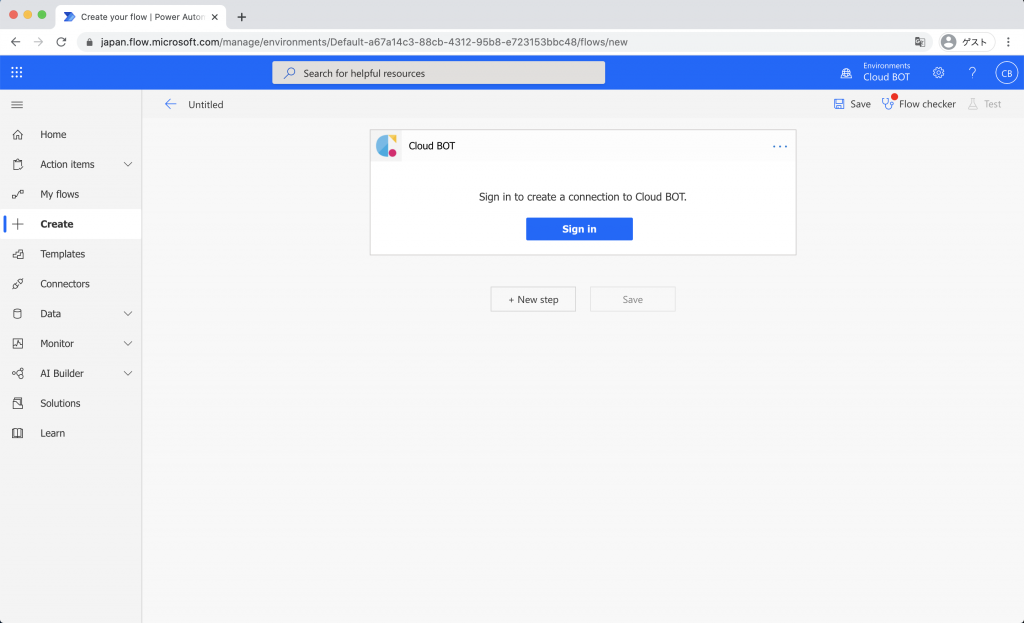Go back using the Untitled back arrow
Screen dimensions: 1024x623
[170, 104]
